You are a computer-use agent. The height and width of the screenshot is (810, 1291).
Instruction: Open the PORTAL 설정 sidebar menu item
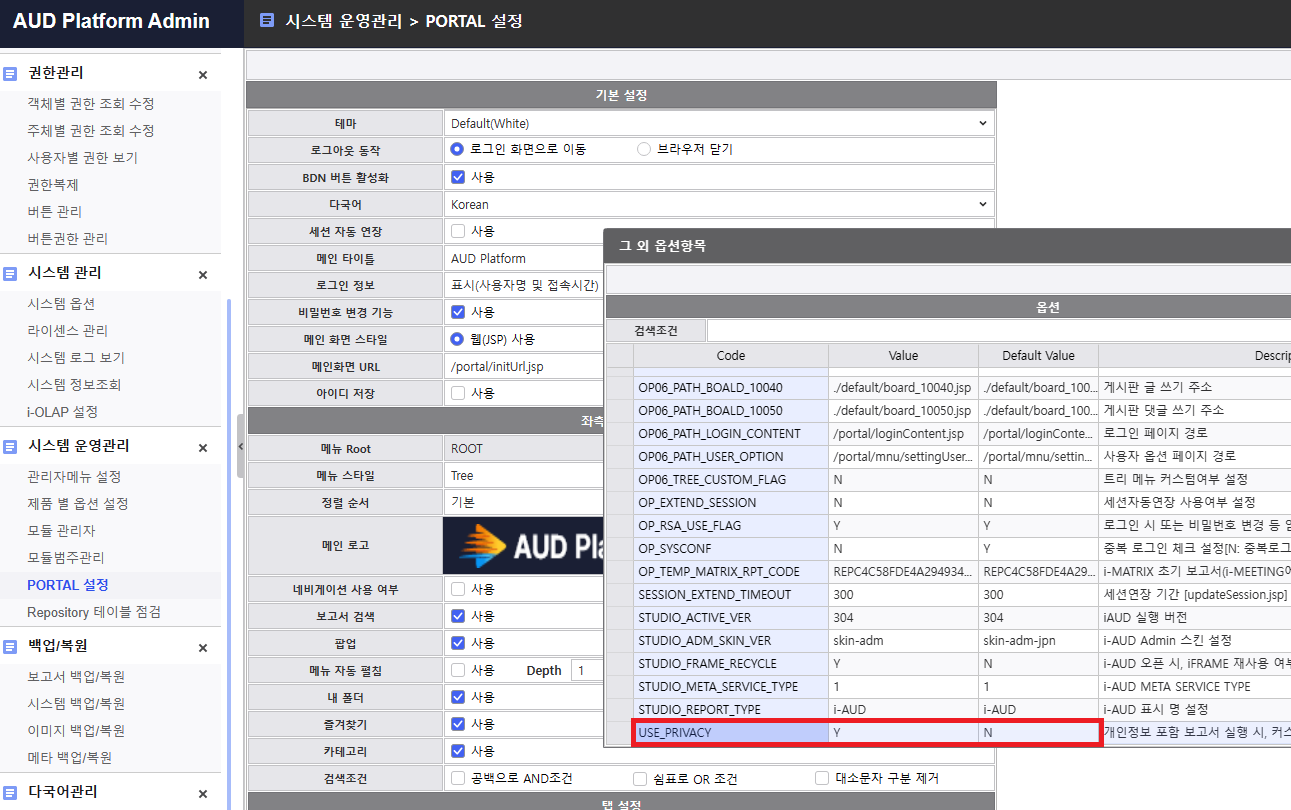click(x=68, y=585)
